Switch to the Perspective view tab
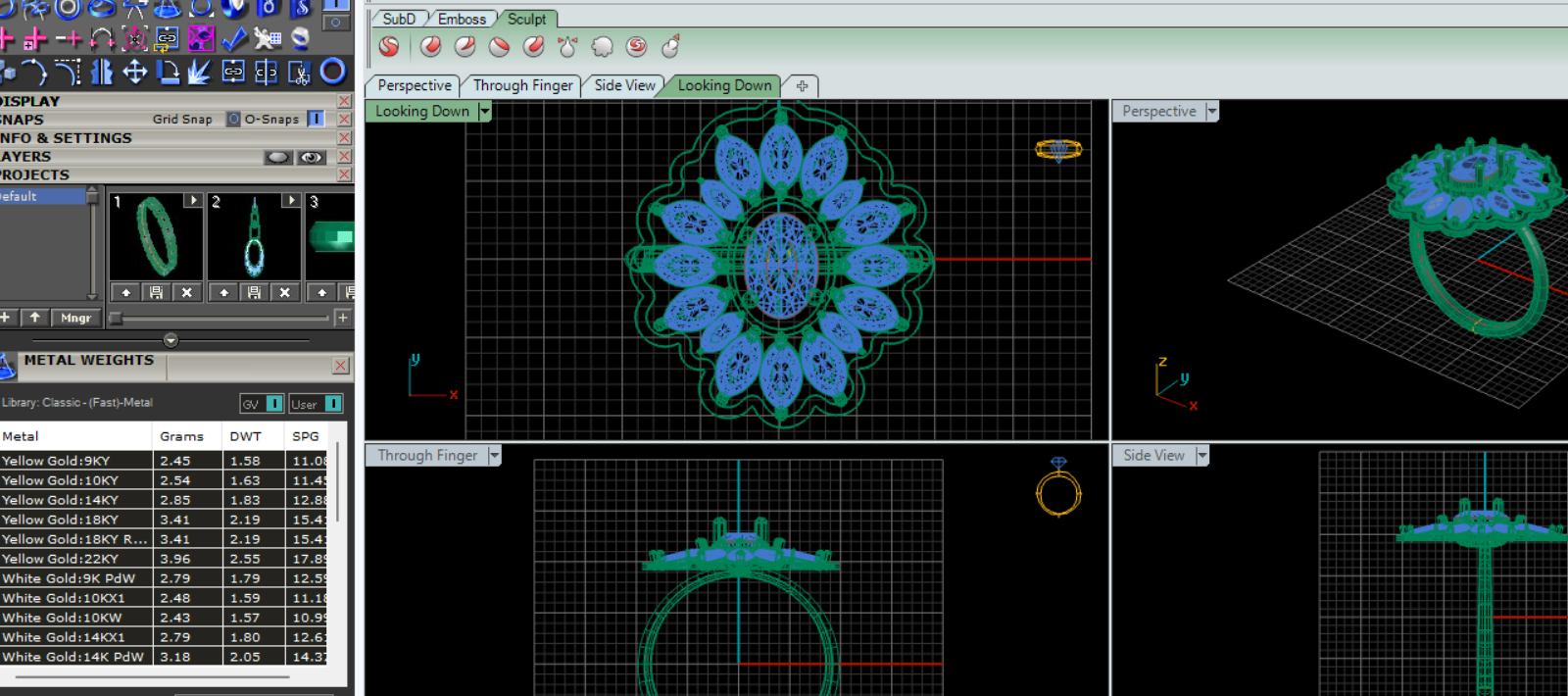 point(415,86)
